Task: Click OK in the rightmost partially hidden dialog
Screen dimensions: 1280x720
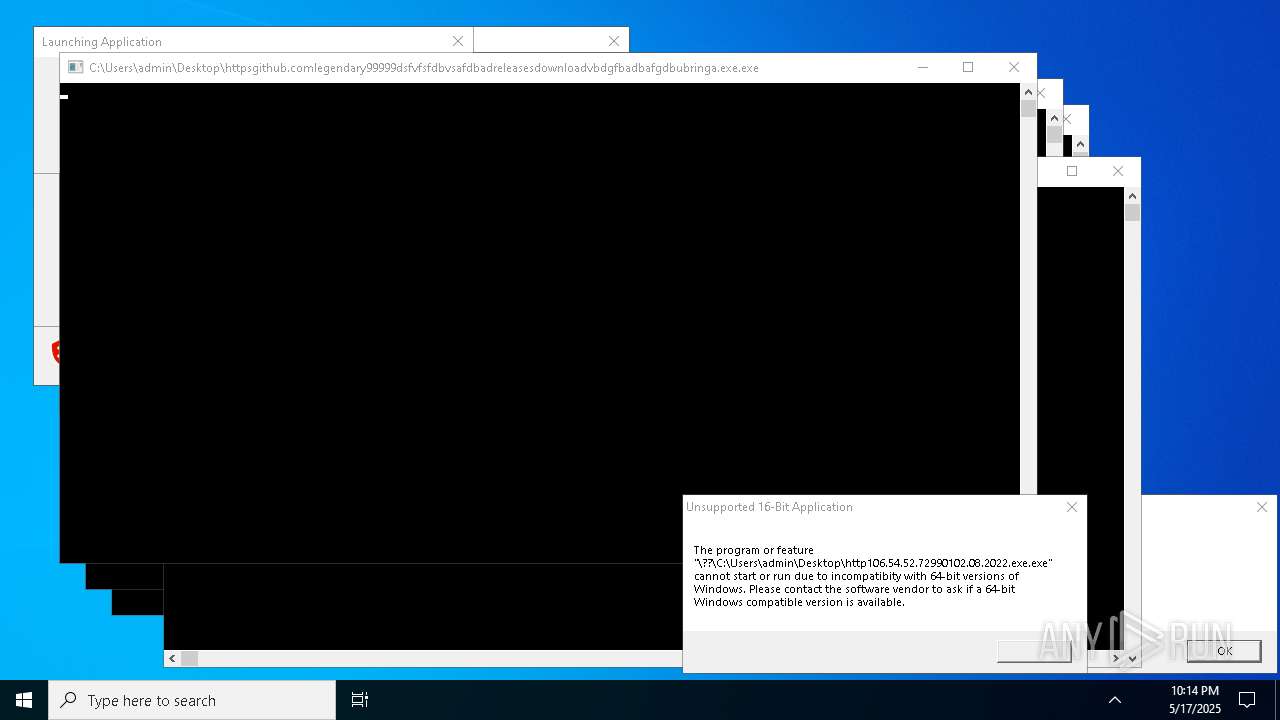Action: click(x=1224, y=651)
